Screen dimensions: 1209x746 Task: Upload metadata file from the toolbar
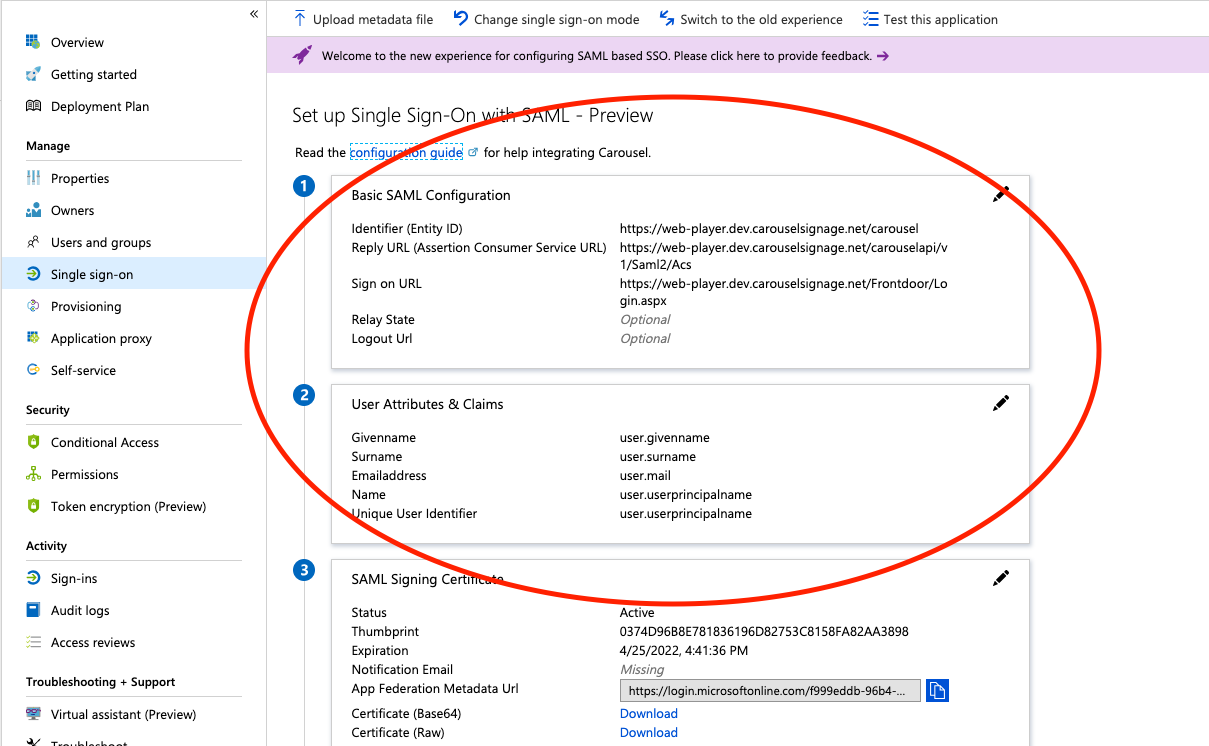[x=363, y=19]
